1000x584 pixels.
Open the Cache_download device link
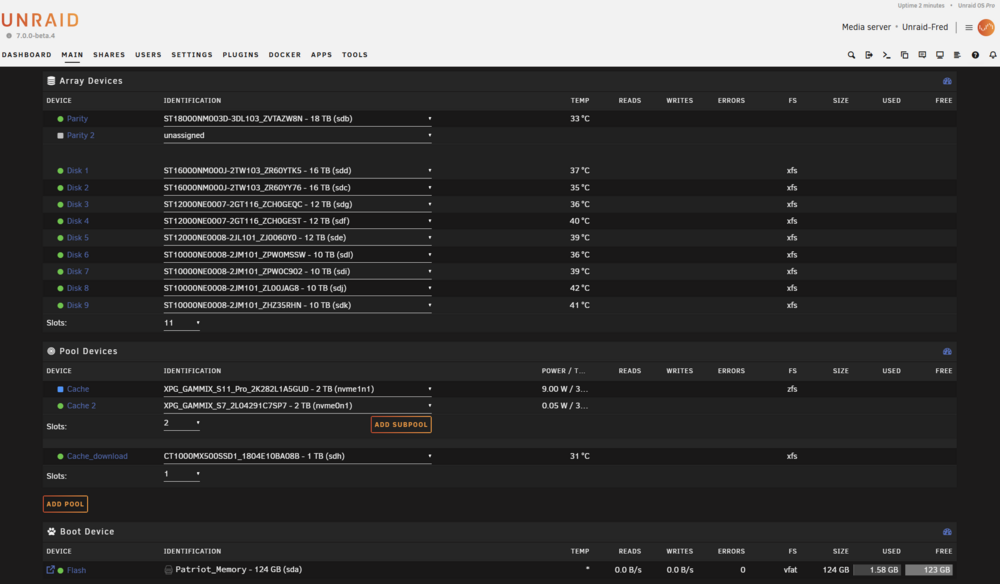[97, 456]
